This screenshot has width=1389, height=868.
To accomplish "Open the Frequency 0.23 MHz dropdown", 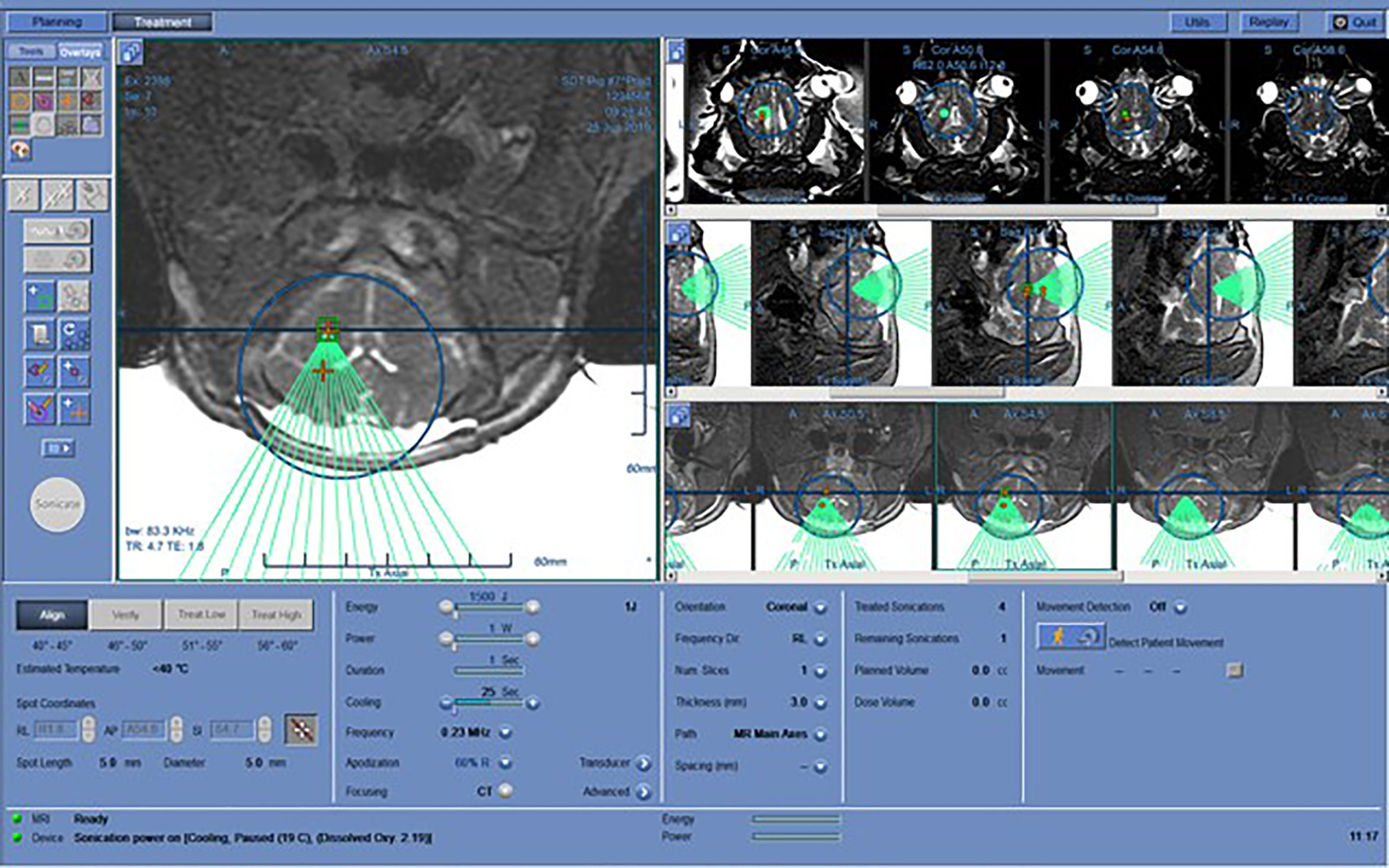I will 505,732.
